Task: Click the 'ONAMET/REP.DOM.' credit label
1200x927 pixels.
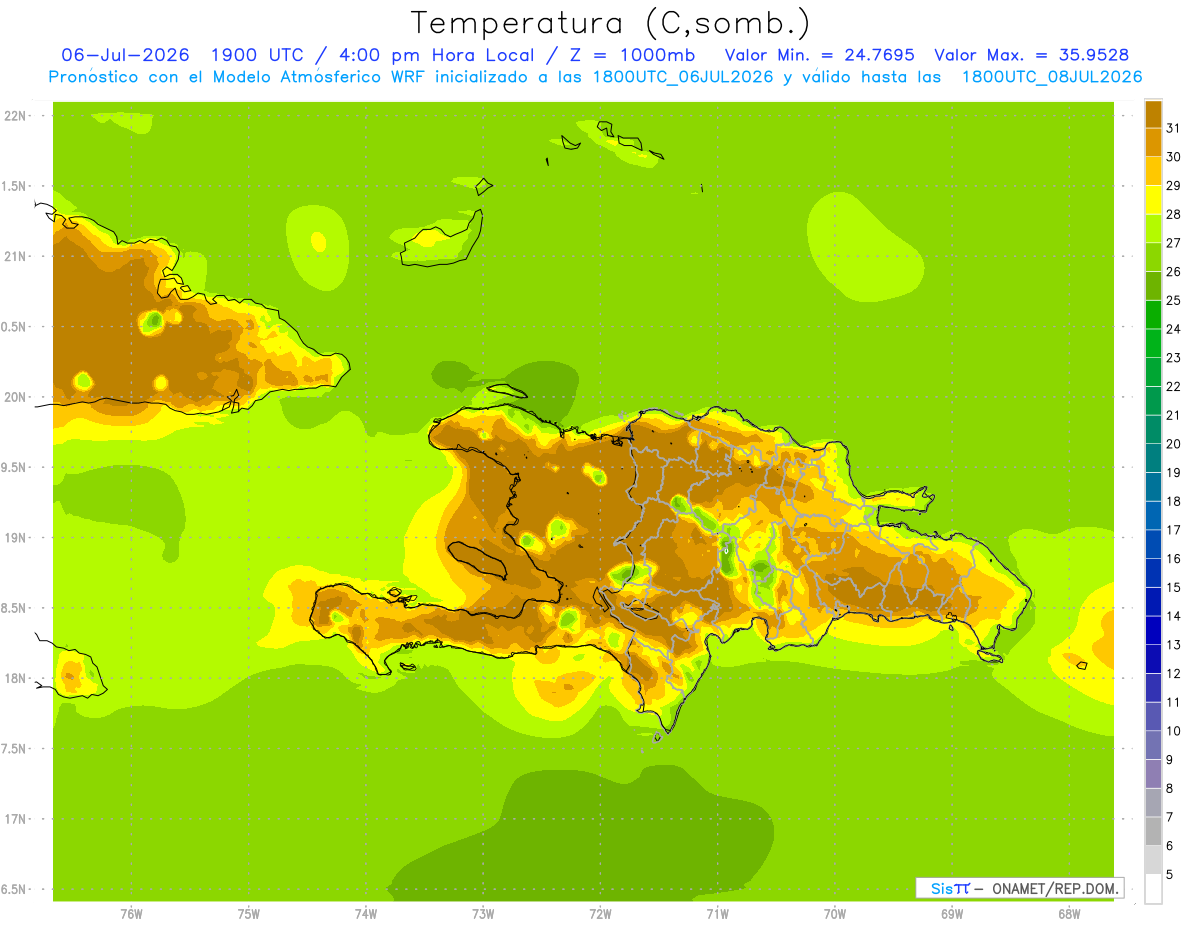Action: pyautogui.click(x=1056, y=888)
